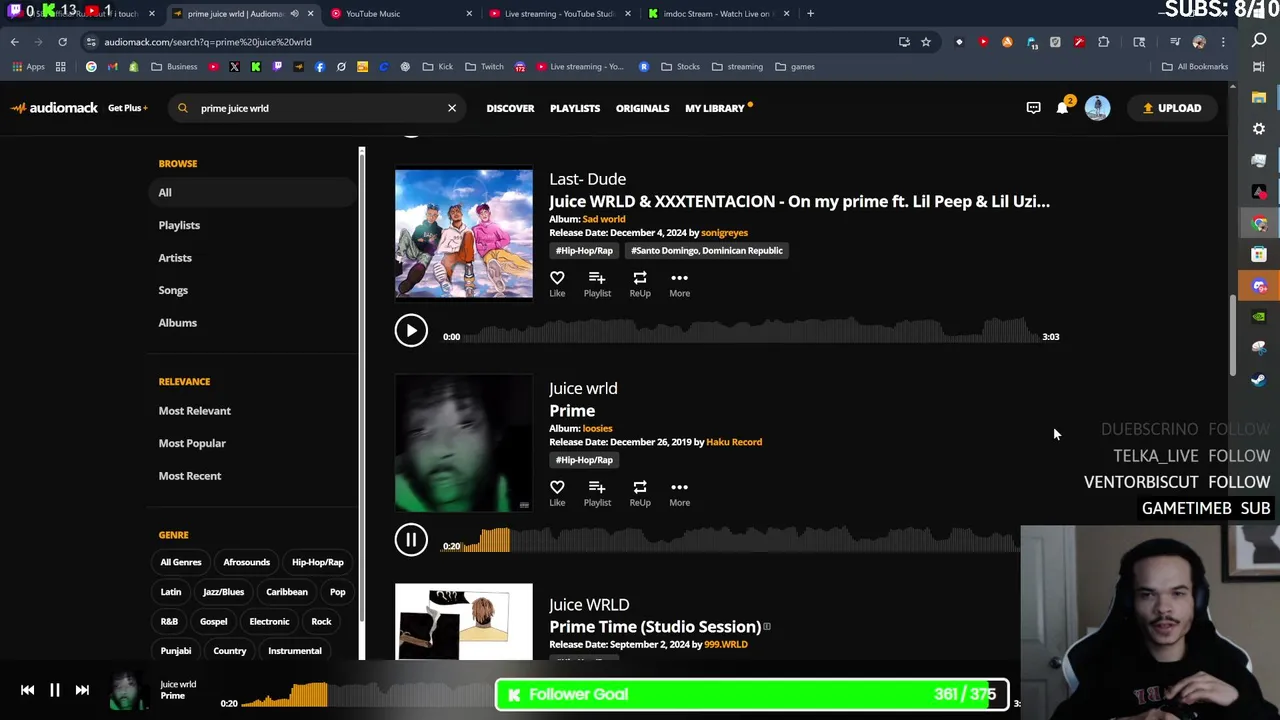Open uploader sonigreyes profile

(724, 233)
